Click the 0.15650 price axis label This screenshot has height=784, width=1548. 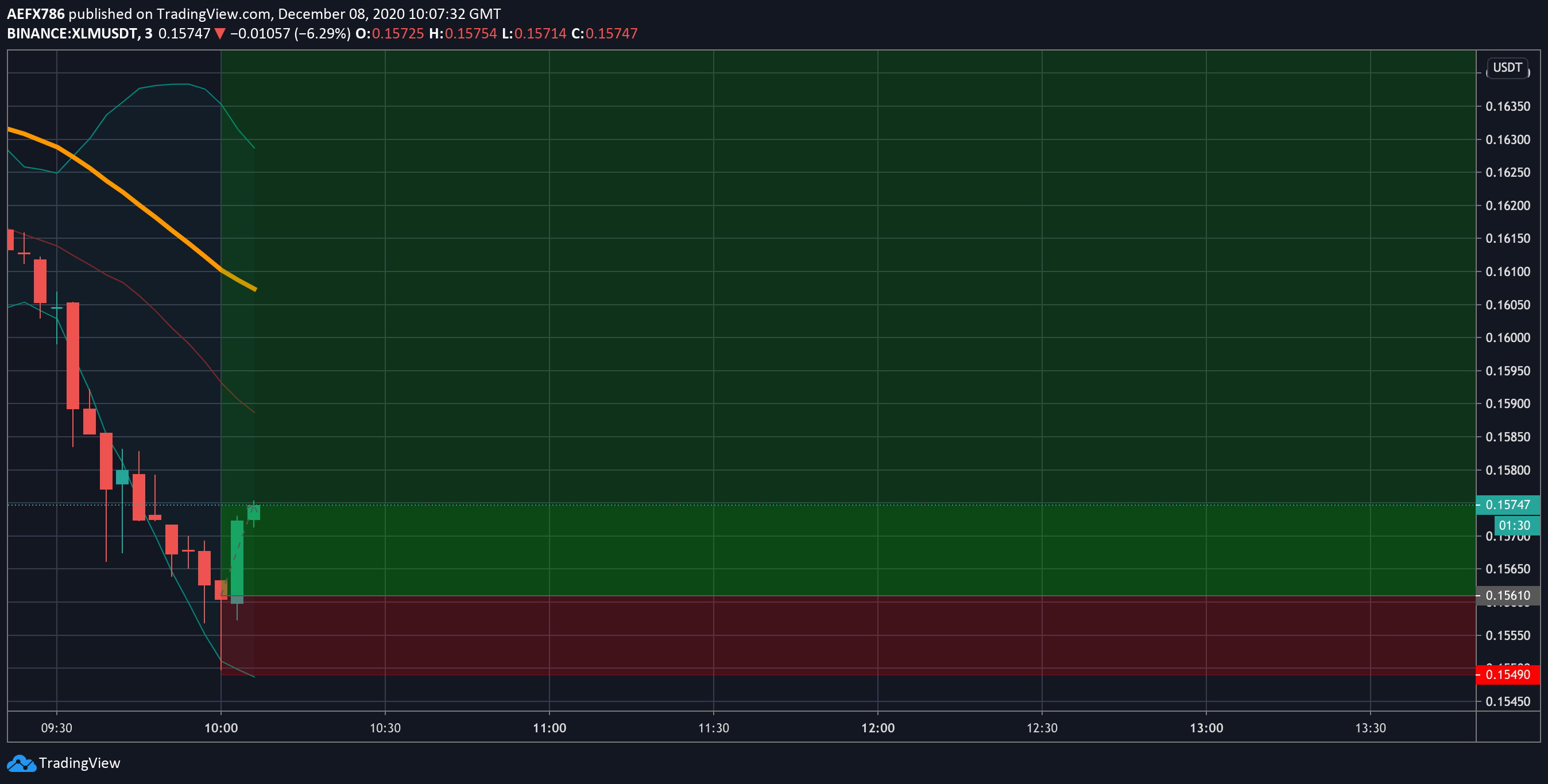coord(1508,569)
